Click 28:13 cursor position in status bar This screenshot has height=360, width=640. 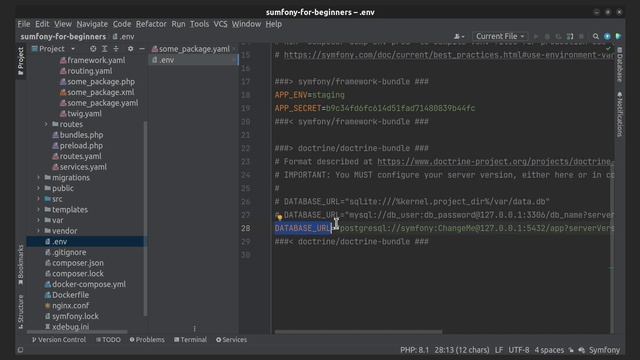pos(462,350)
